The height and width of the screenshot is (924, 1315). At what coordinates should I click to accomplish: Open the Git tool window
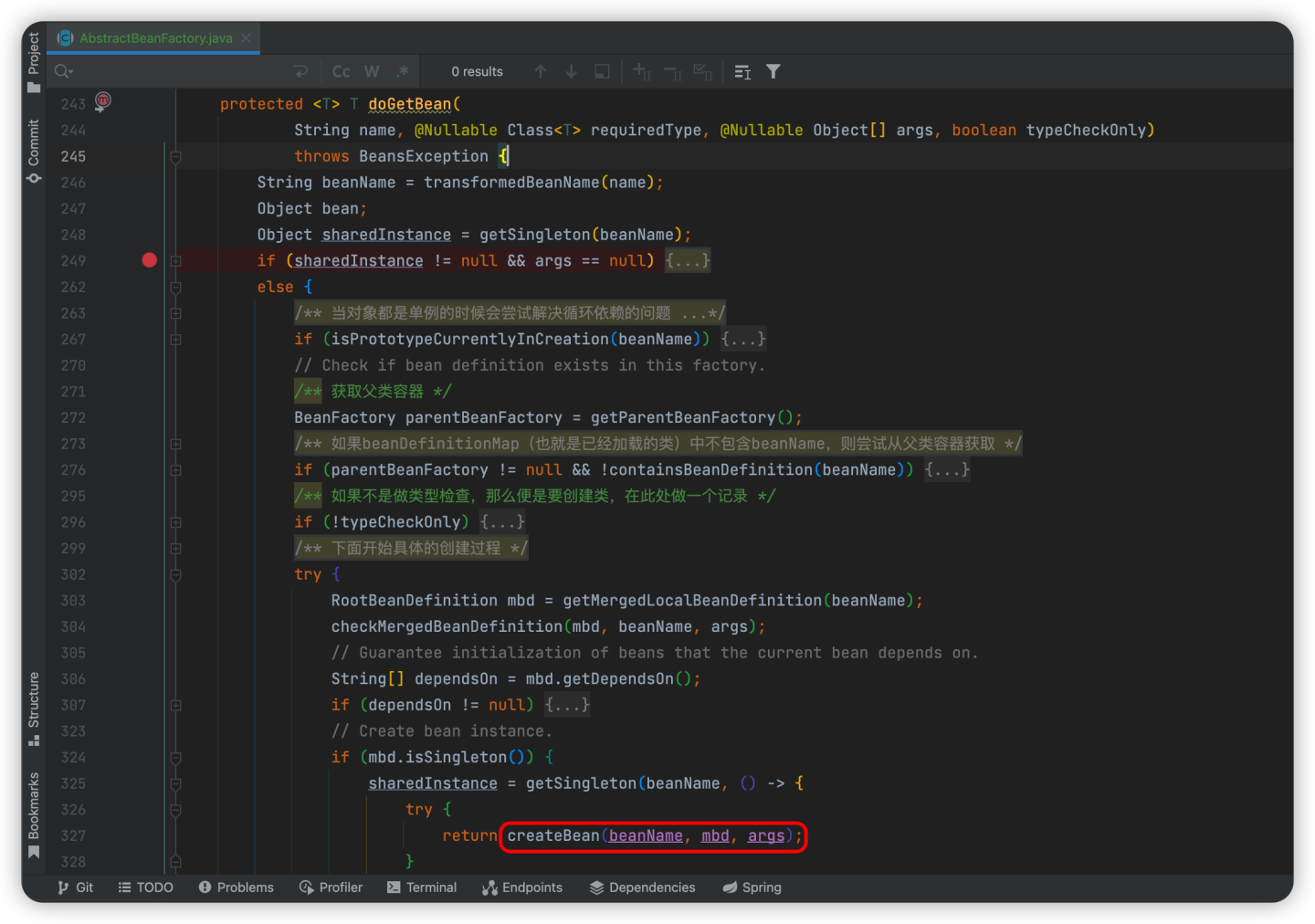pos(75,887)
